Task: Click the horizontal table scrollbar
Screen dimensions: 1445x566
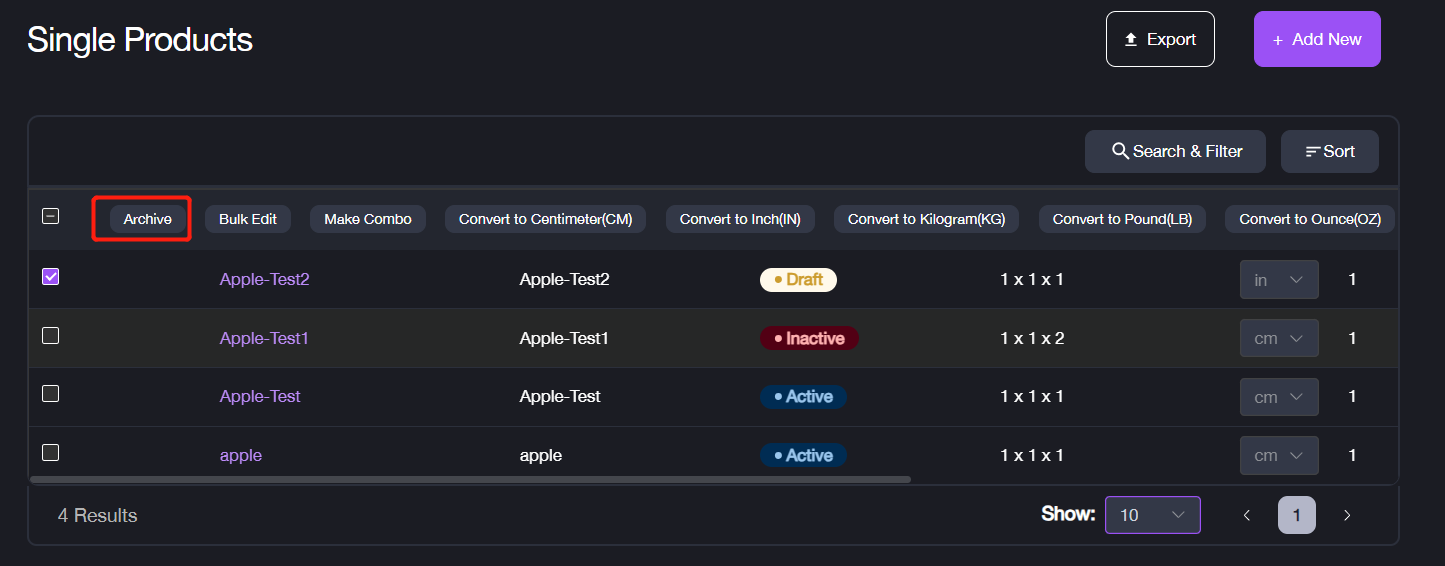Action: coord(470,480)
